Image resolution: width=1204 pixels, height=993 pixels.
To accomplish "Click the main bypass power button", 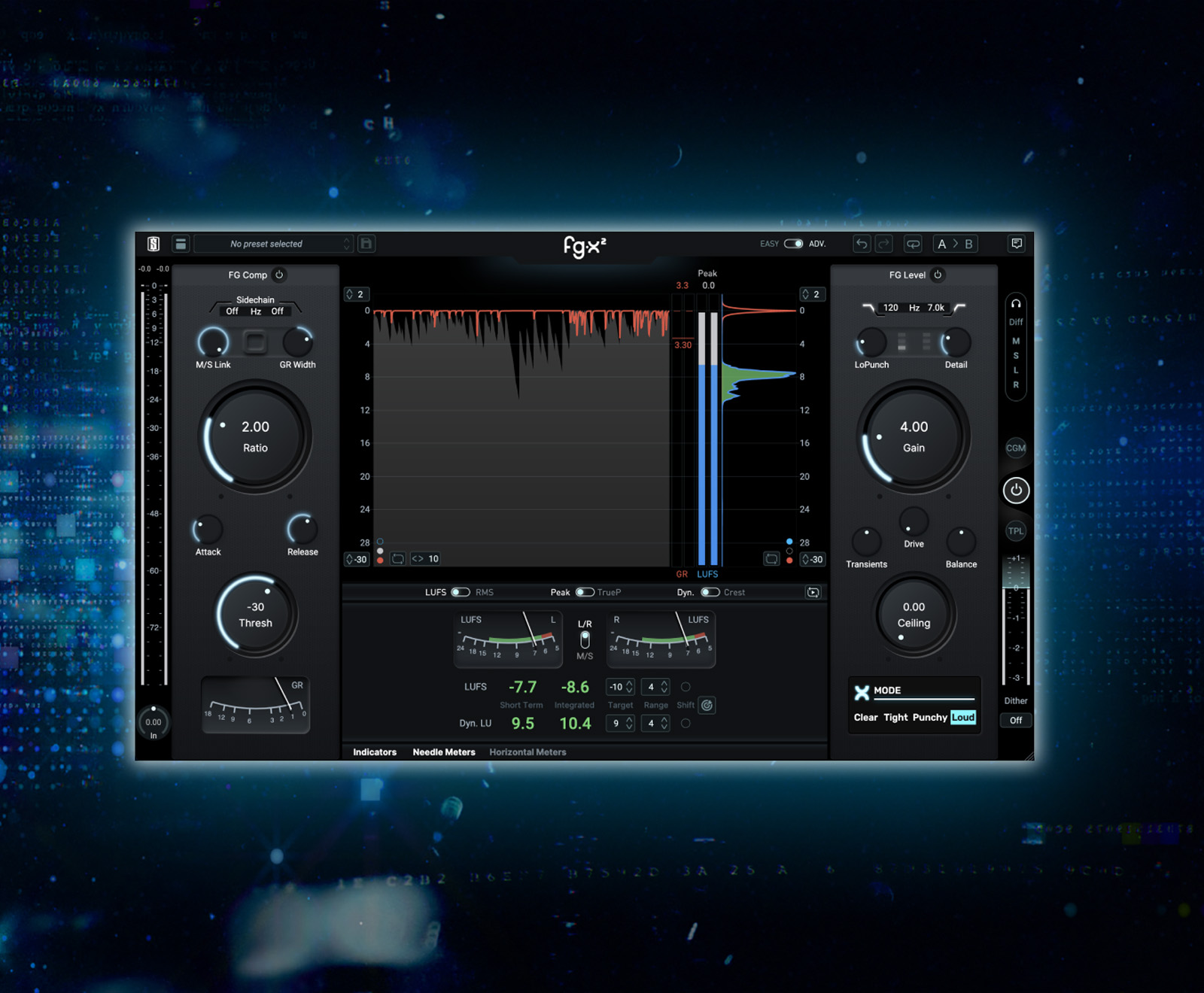I will (1016, 490).
